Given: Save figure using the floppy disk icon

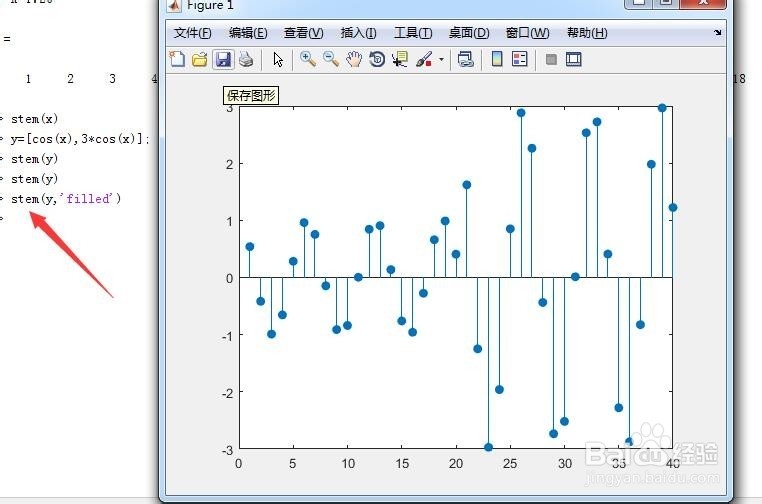Looking at the screenshot, I should (x=223, y=59).
